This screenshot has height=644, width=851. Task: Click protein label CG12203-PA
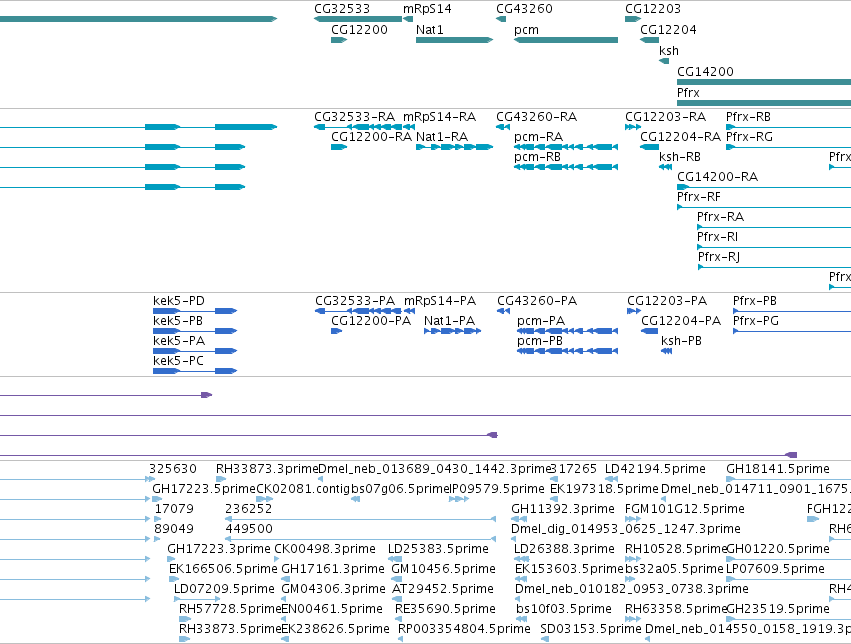(667, 301)
